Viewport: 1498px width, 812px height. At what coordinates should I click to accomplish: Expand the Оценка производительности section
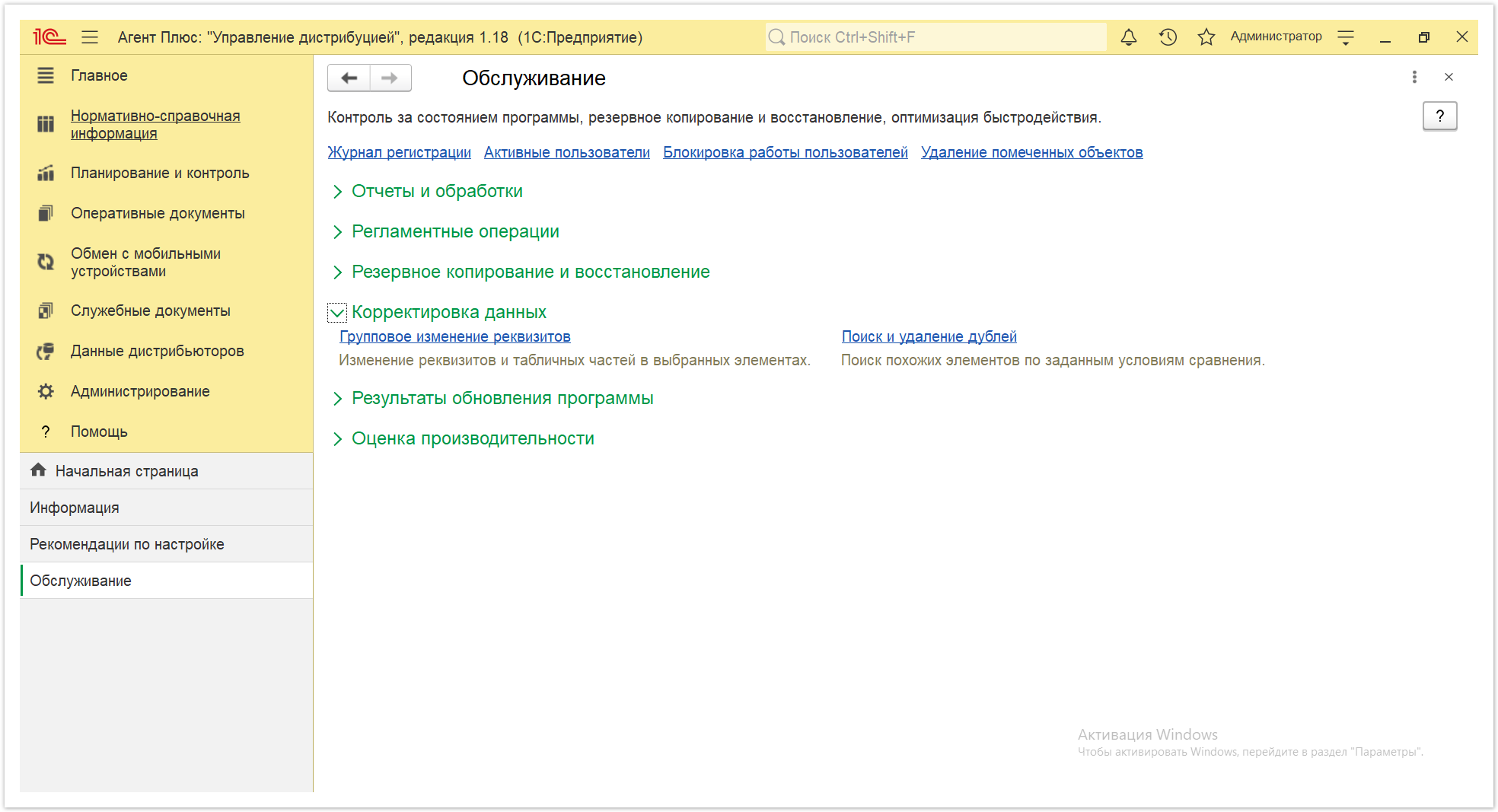pos(337,439)
